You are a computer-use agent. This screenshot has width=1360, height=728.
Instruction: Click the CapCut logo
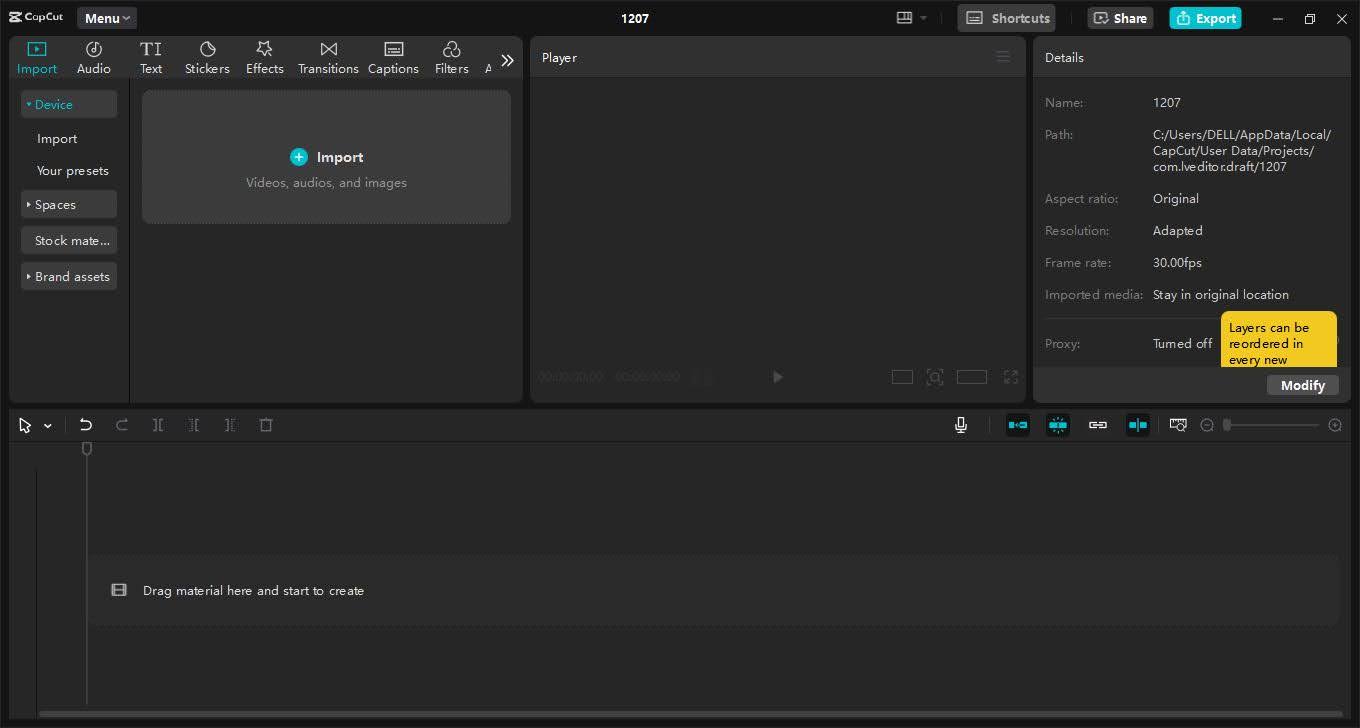click(x=37, y=18)
